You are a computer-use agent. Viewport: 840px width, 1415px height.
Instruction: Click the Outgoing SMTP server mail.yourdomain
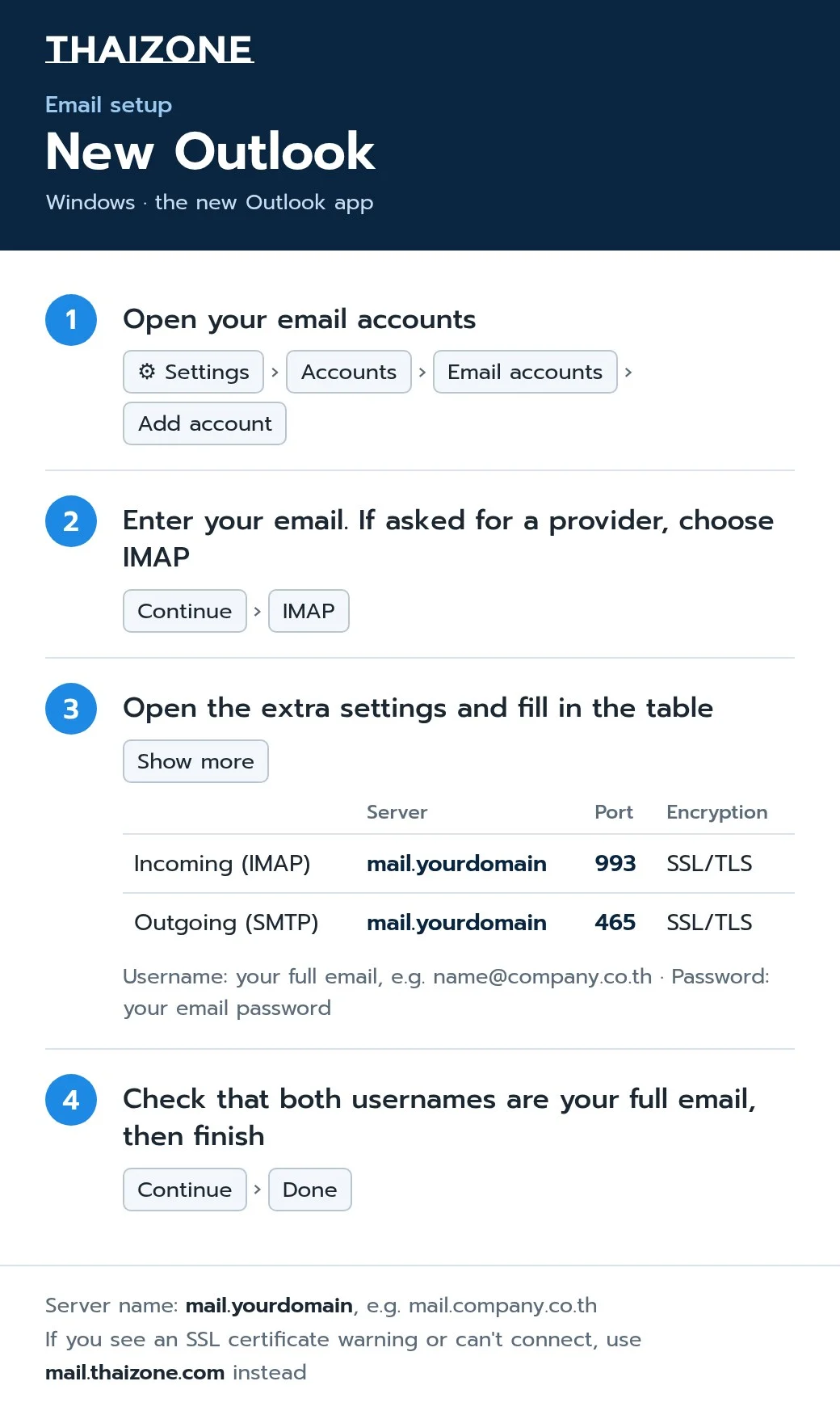pyautogui.click(x=456, y=923)
